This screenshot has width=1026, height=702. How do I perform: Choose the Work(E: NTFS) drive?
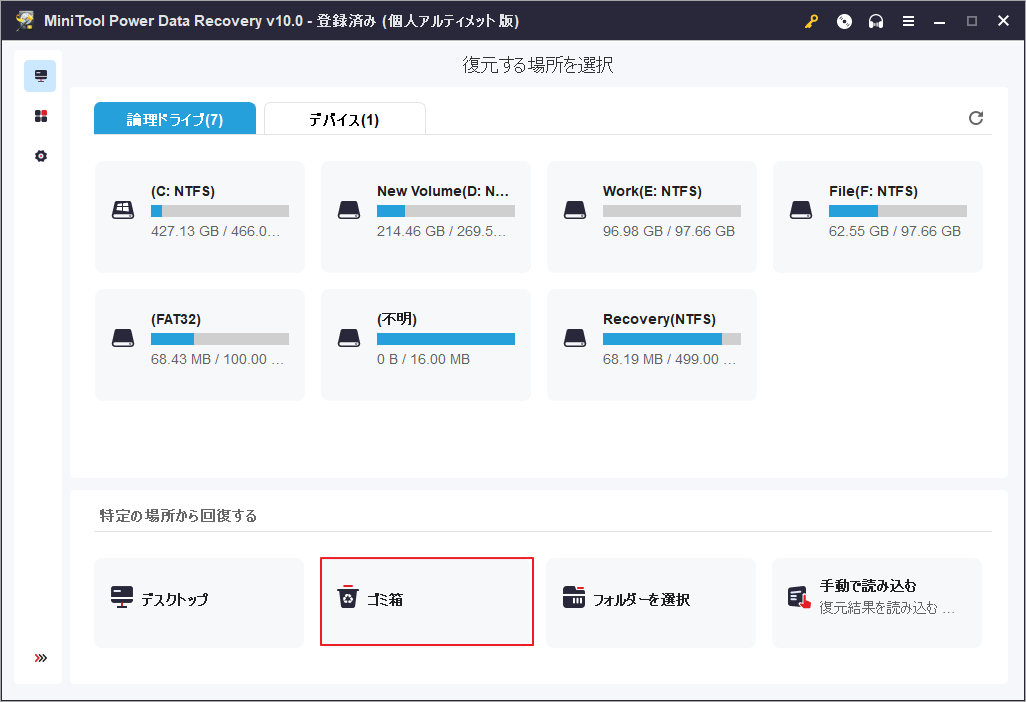tap(652, 216)
